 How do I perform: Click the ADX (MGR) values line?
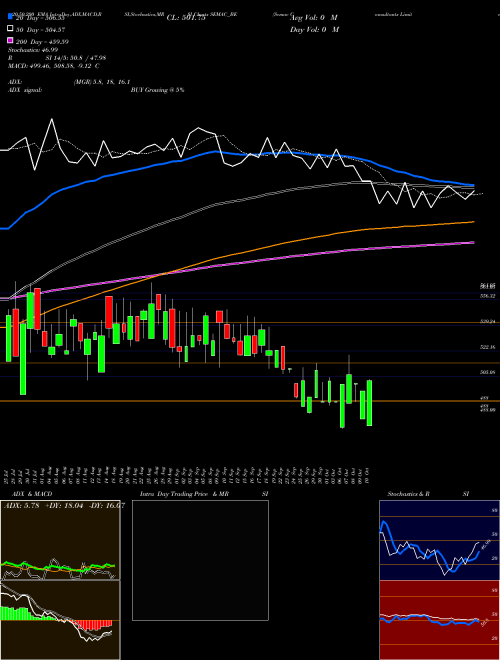pos(69,82)
